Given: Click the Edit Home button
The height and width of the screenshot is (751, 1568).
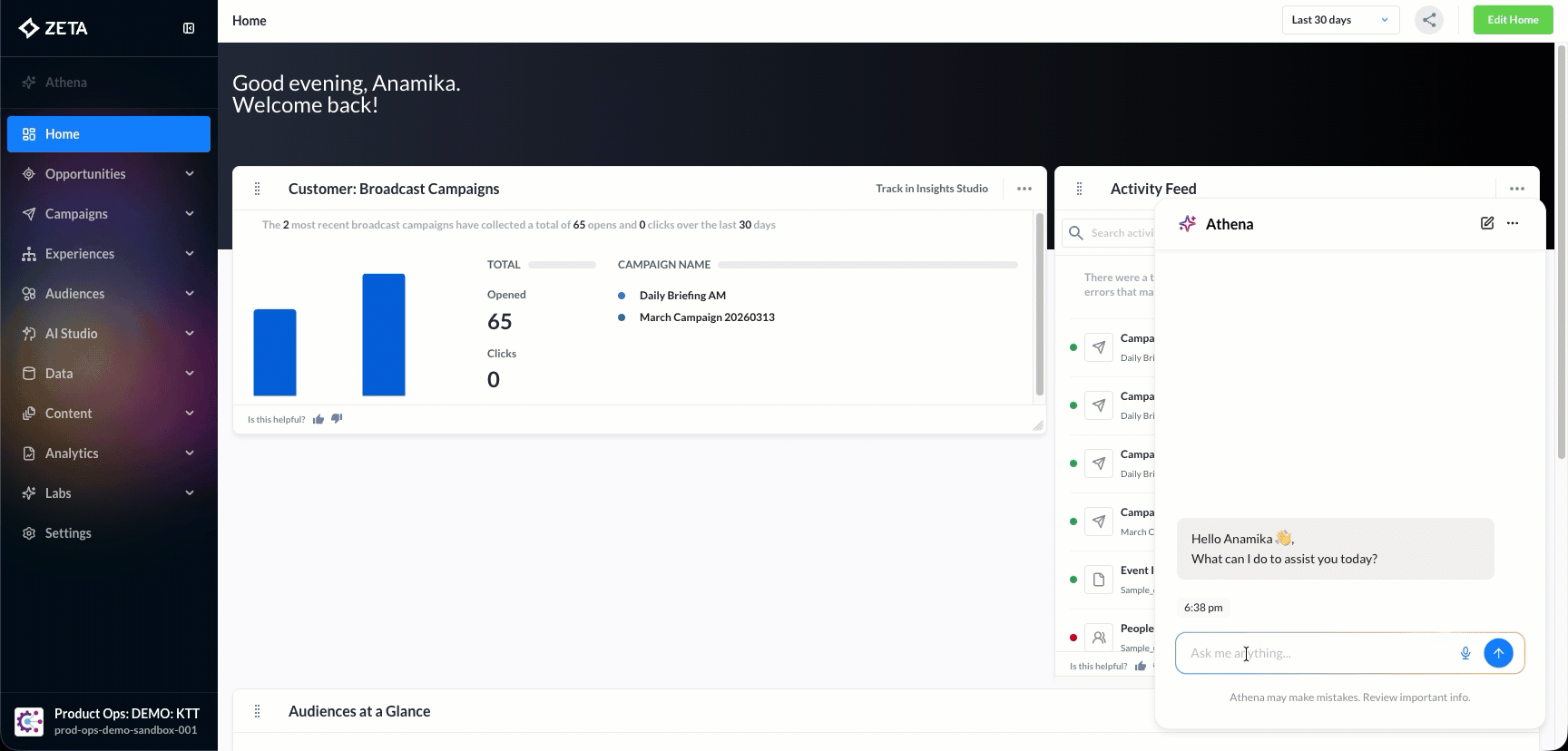Looking at the screenshot, I should [x=1513, y=20].
